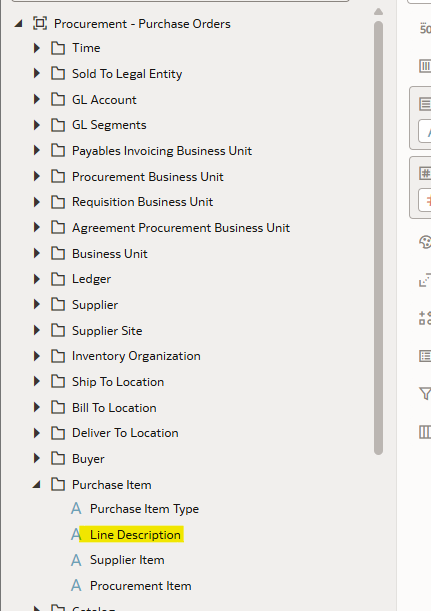431x611 pixels.
Task: Click the hash values section icon
Action: pos(425,173)
